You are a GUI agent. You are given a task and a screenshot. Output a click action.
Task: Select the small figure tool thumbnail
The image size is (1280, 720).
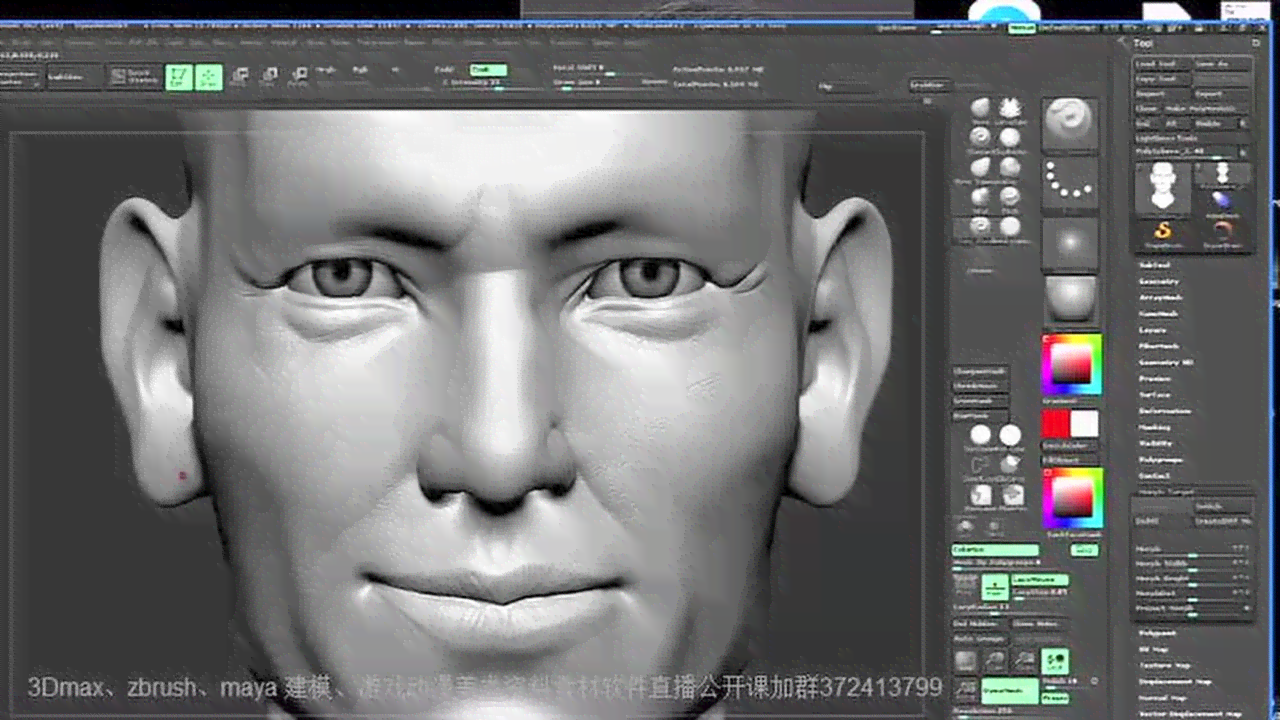(x=1222, y=173)
